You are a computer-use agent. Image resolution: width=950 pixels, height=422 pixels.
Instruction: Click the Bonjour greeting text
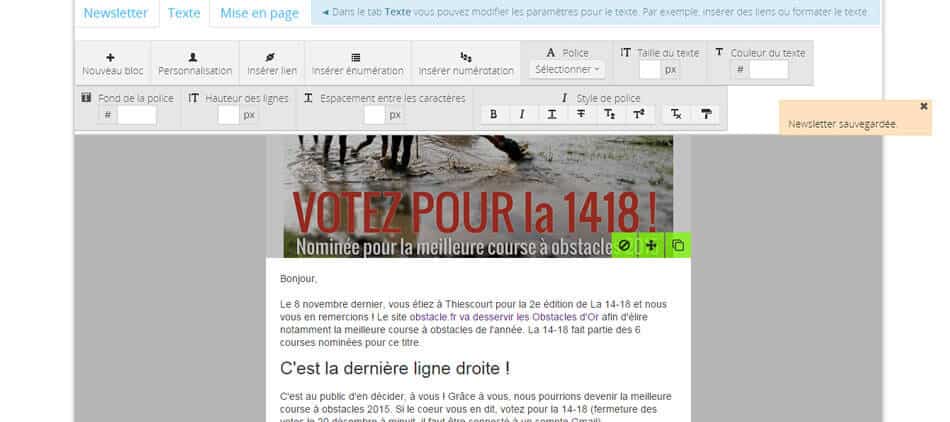298,279
